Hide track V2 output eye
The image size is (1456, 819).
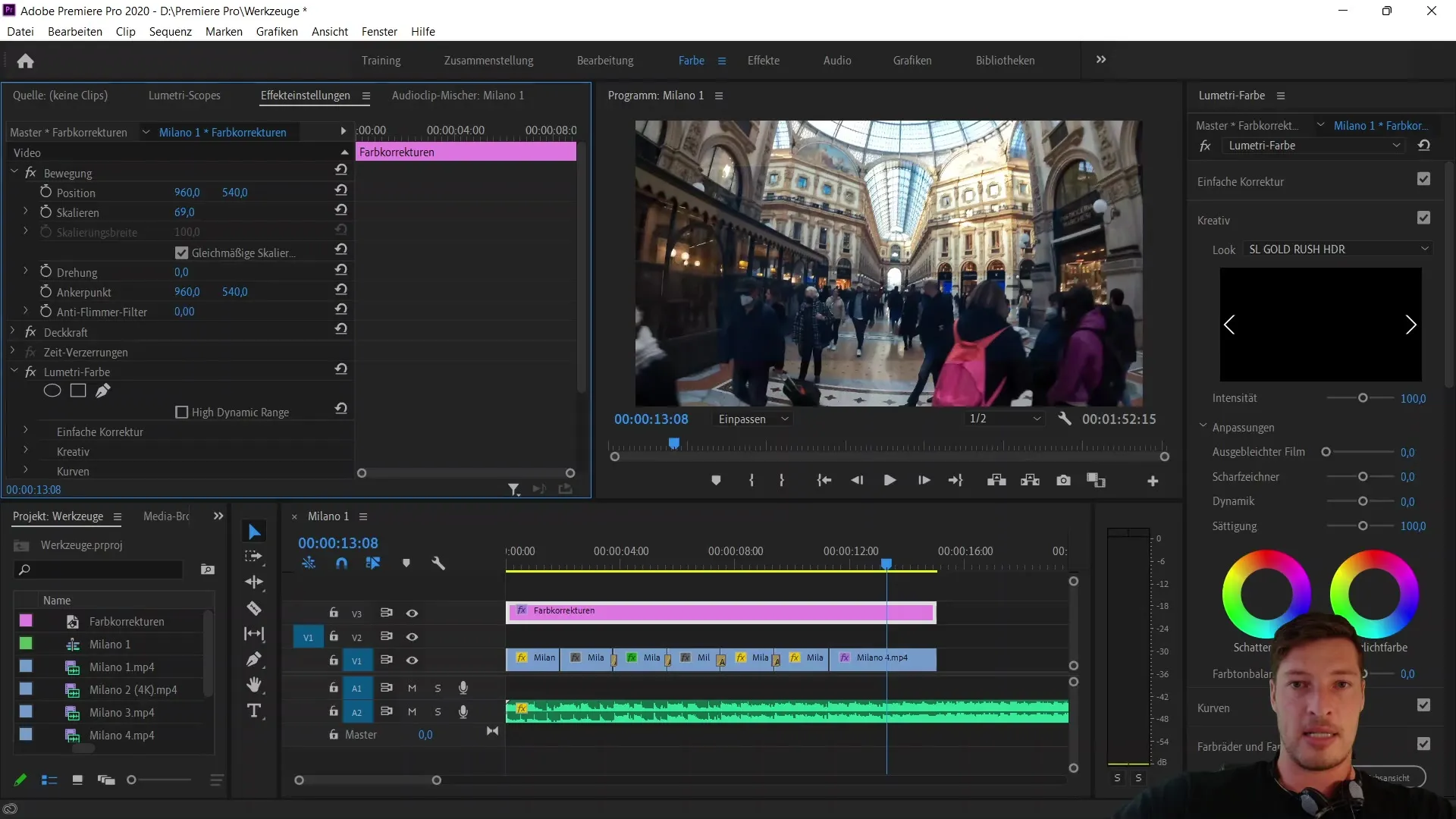(412, 636)
